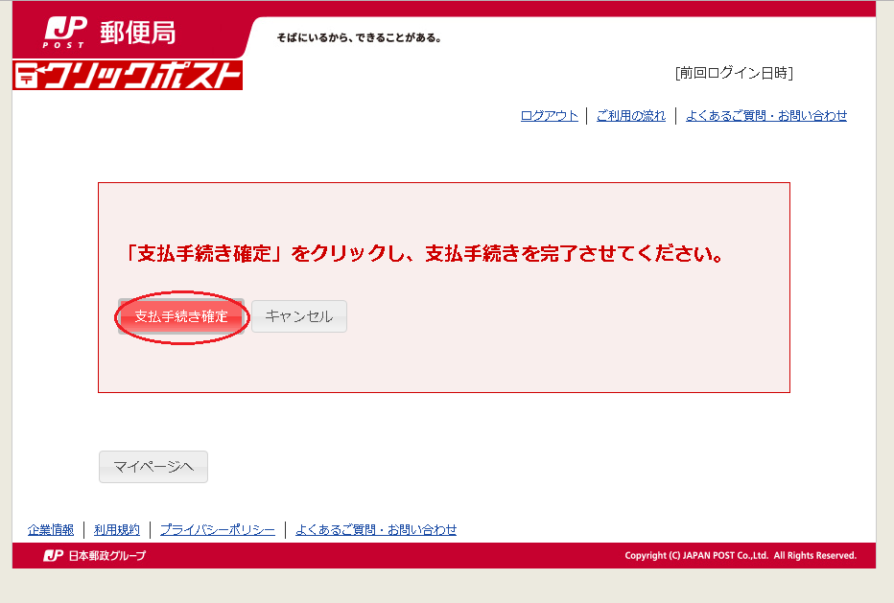Click the JP POST emblem in header

coord(65,32)
